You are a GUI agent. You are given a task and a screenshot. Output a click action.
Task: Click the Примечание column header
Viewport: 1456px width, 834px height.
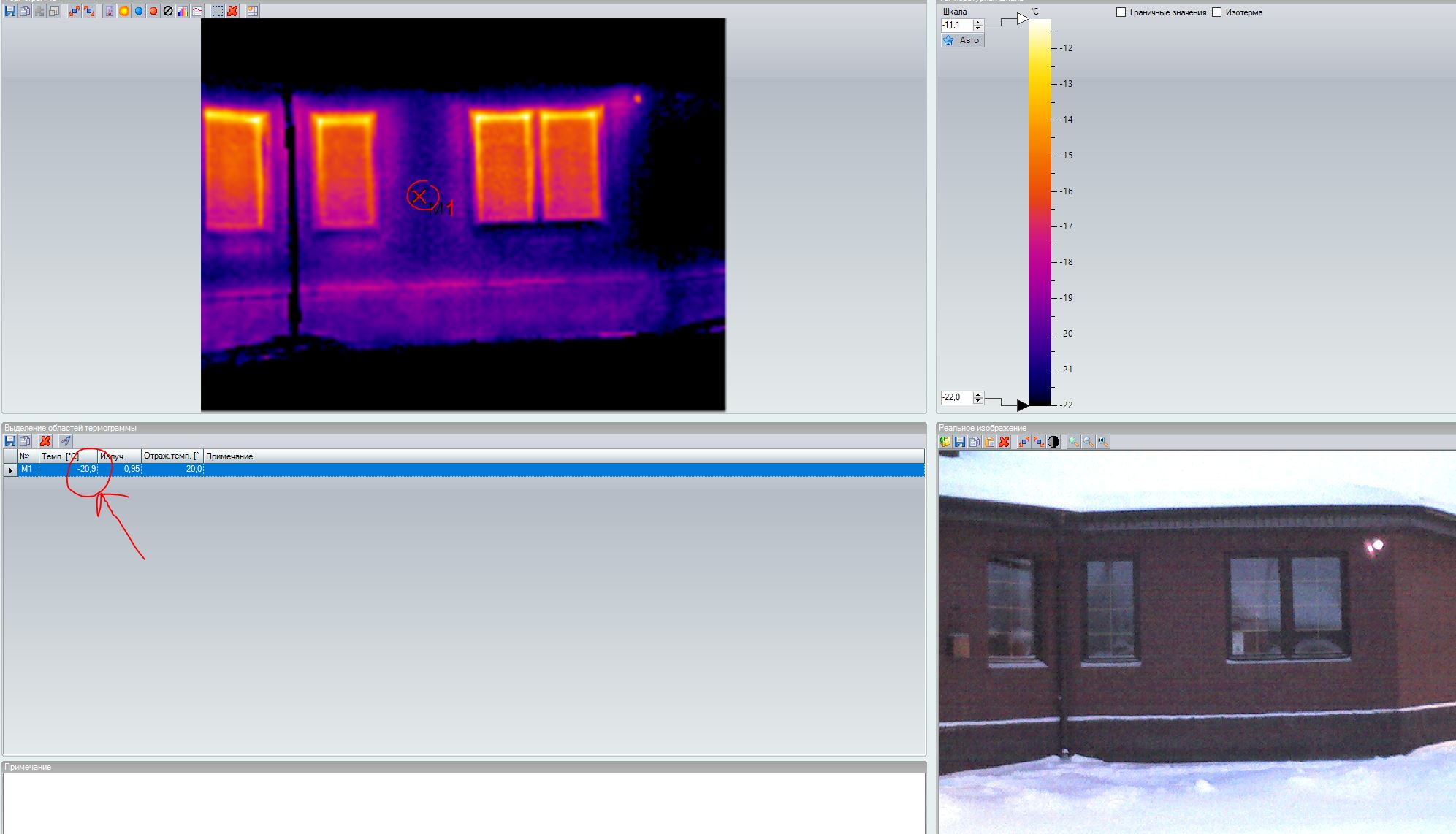229,456
